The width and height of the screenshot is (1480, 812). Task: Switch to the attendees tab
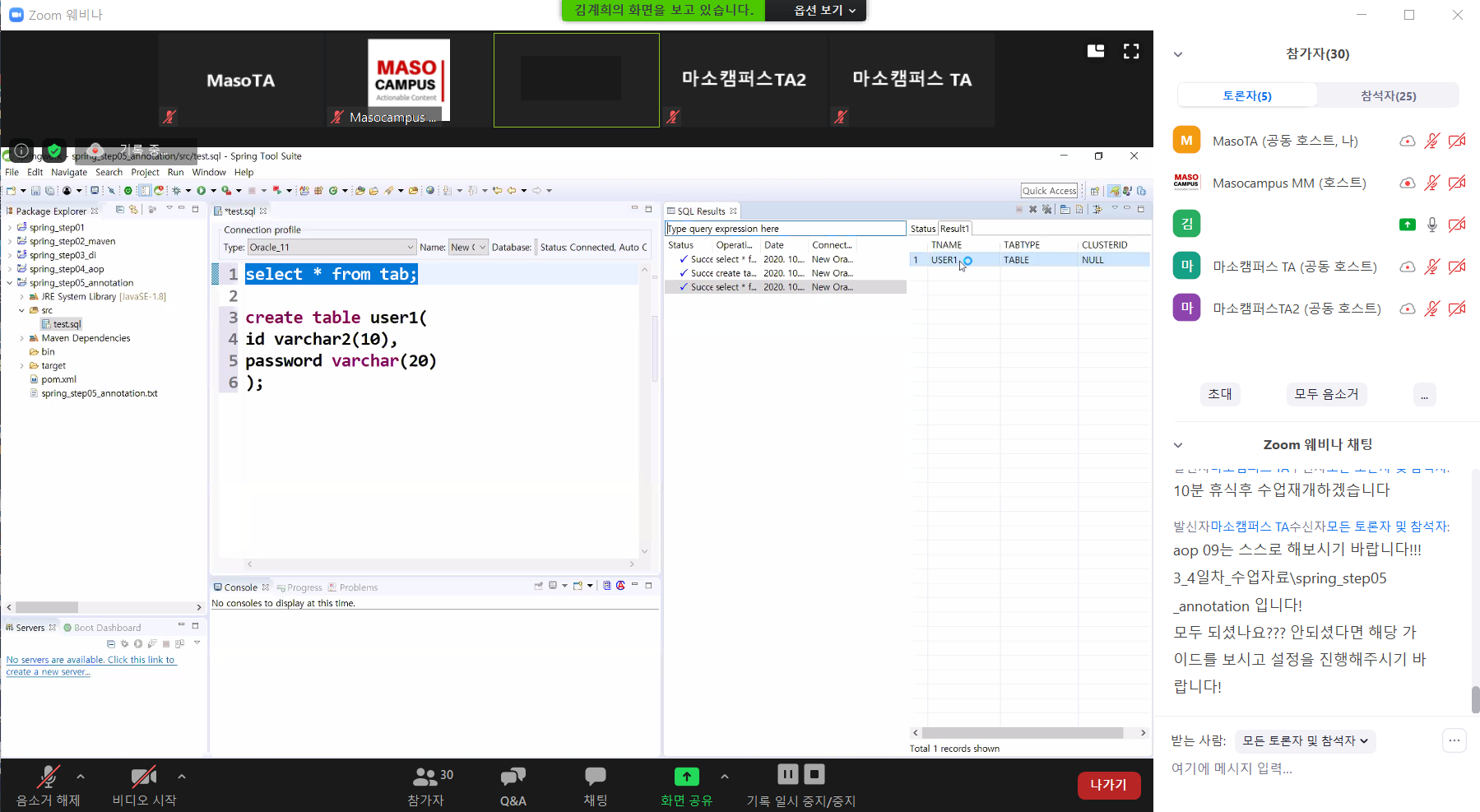click(x=1388, y=96)
